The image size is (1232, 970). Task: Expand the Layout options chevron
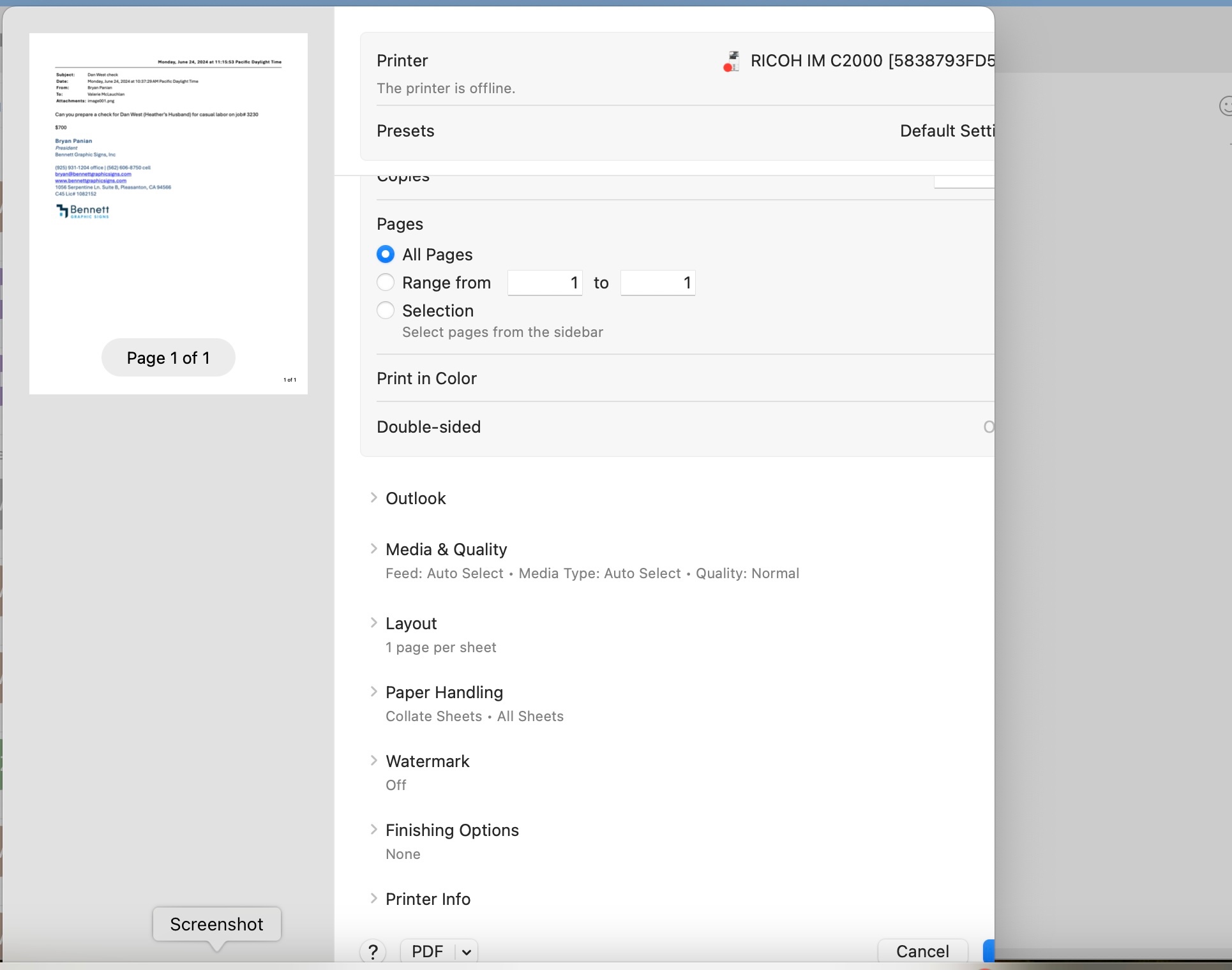click(x=374, y=623)
